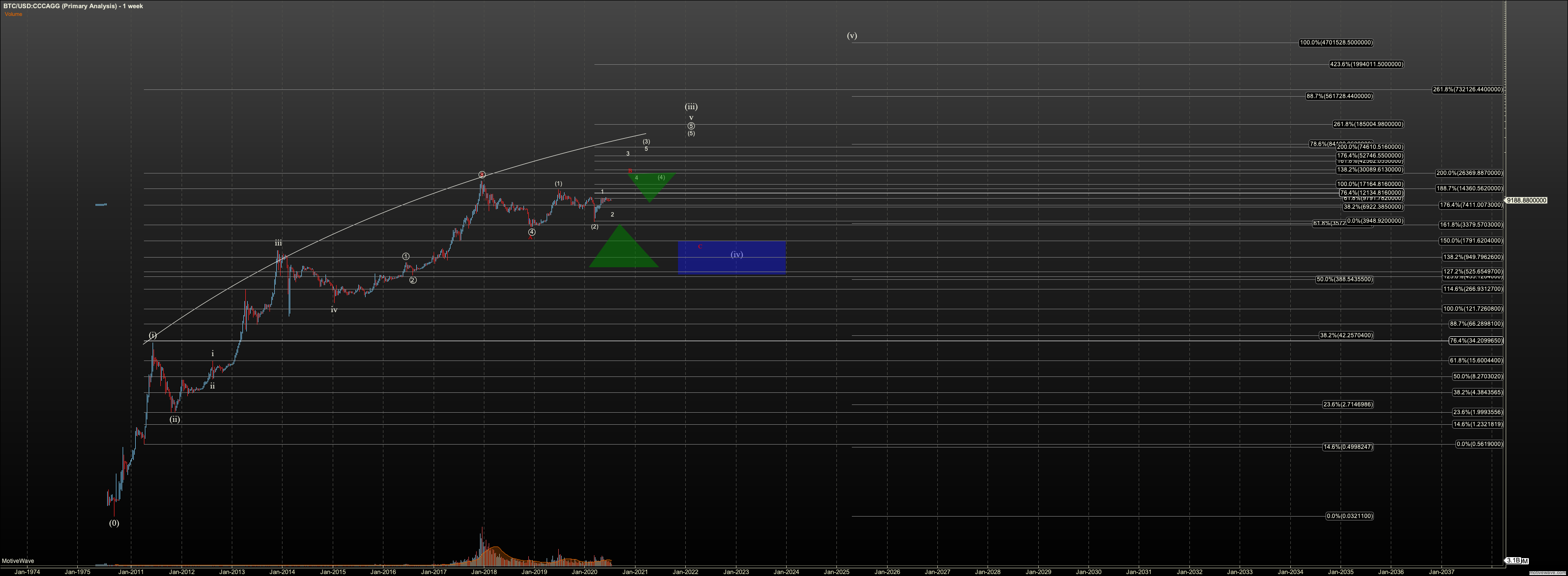Click the Jan-2011 date on the time axis
The image size is (1568, 576).
pyautogui.click(x=131, y=572)
